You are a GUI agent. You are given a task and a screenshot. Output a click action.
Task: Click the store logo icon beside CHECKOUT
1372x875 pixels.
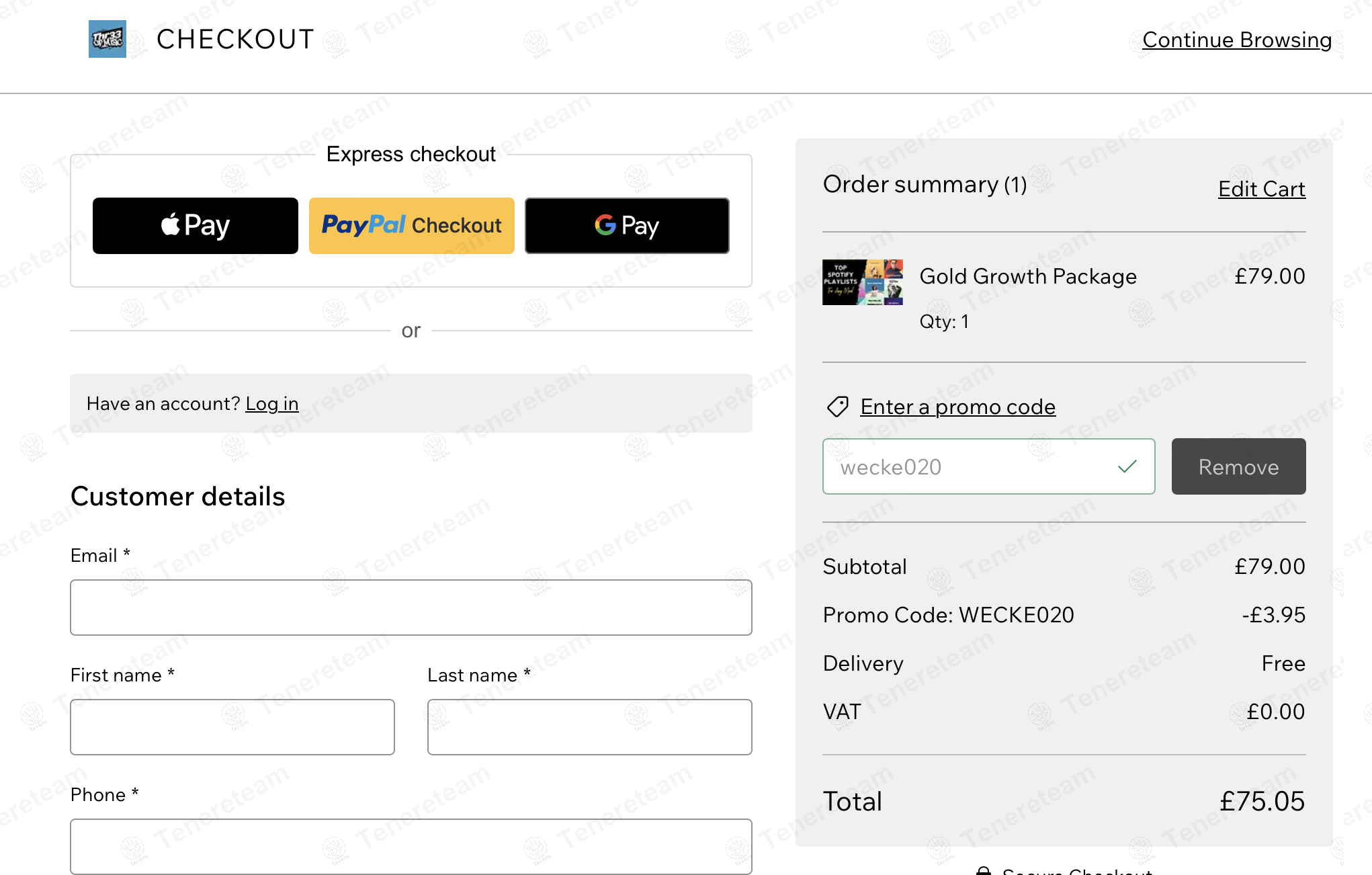tap(108, 39)
